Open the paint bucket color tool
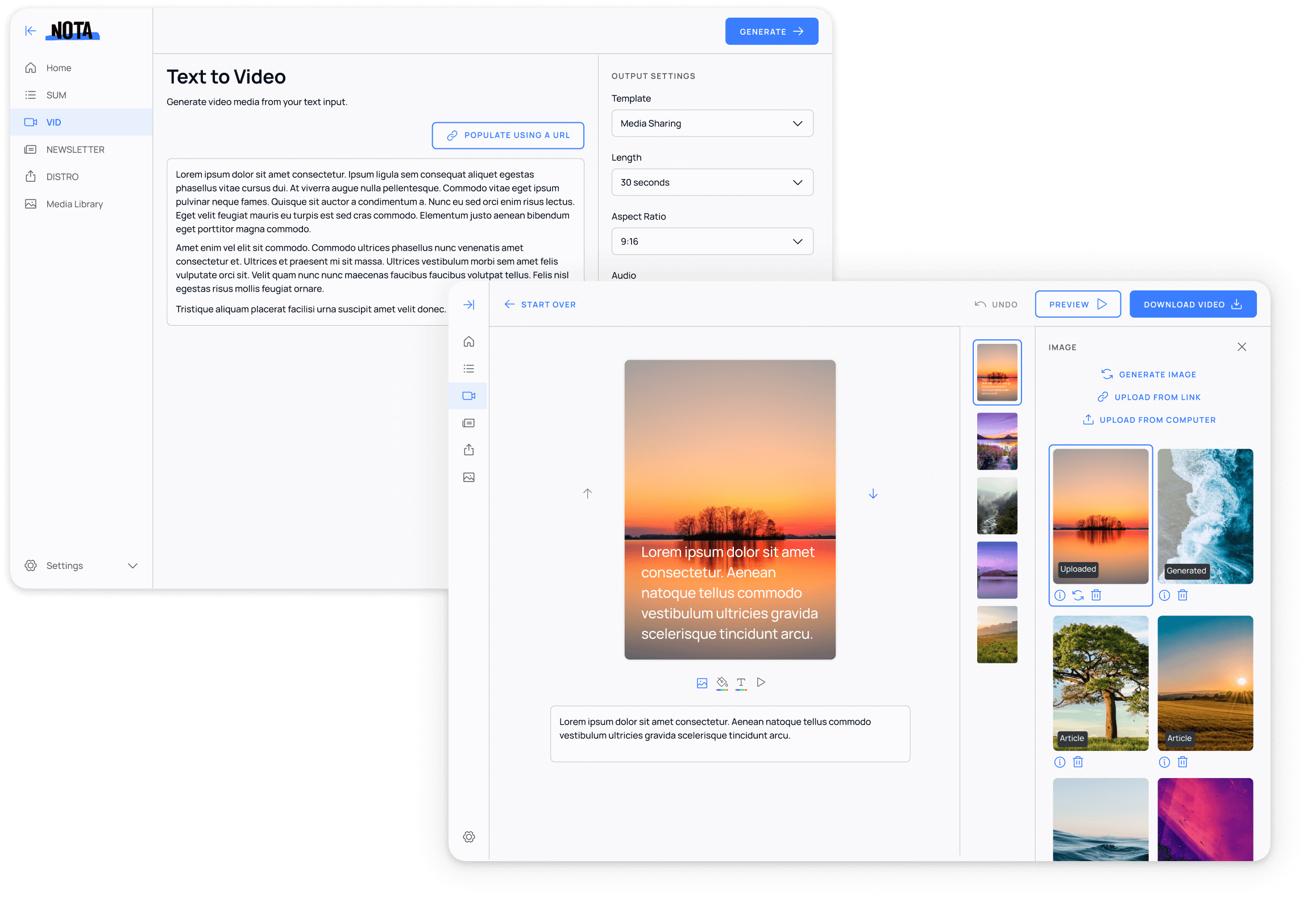 (x=722, y=683)
